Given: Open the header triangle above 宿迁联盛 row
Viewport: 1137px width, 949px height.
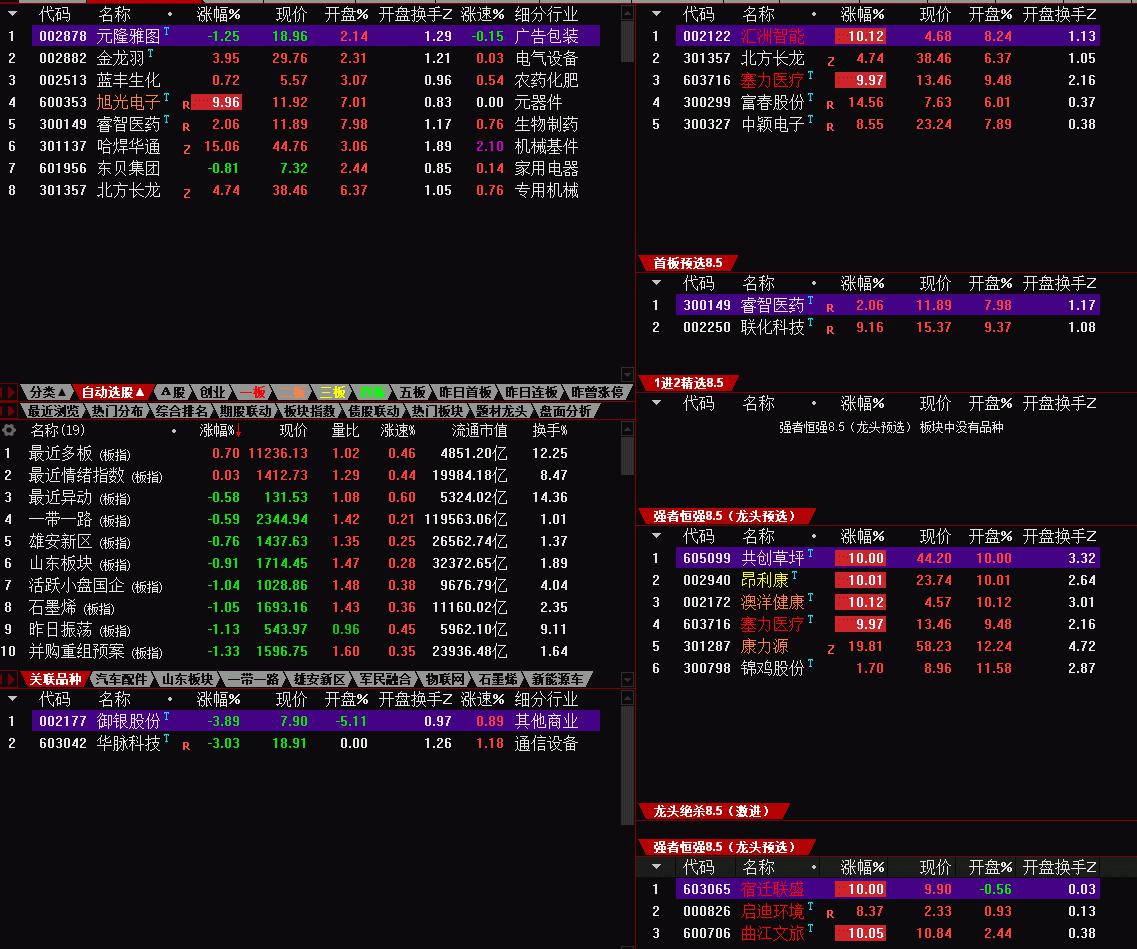Looking at the screenshot, I should (656, 866).
